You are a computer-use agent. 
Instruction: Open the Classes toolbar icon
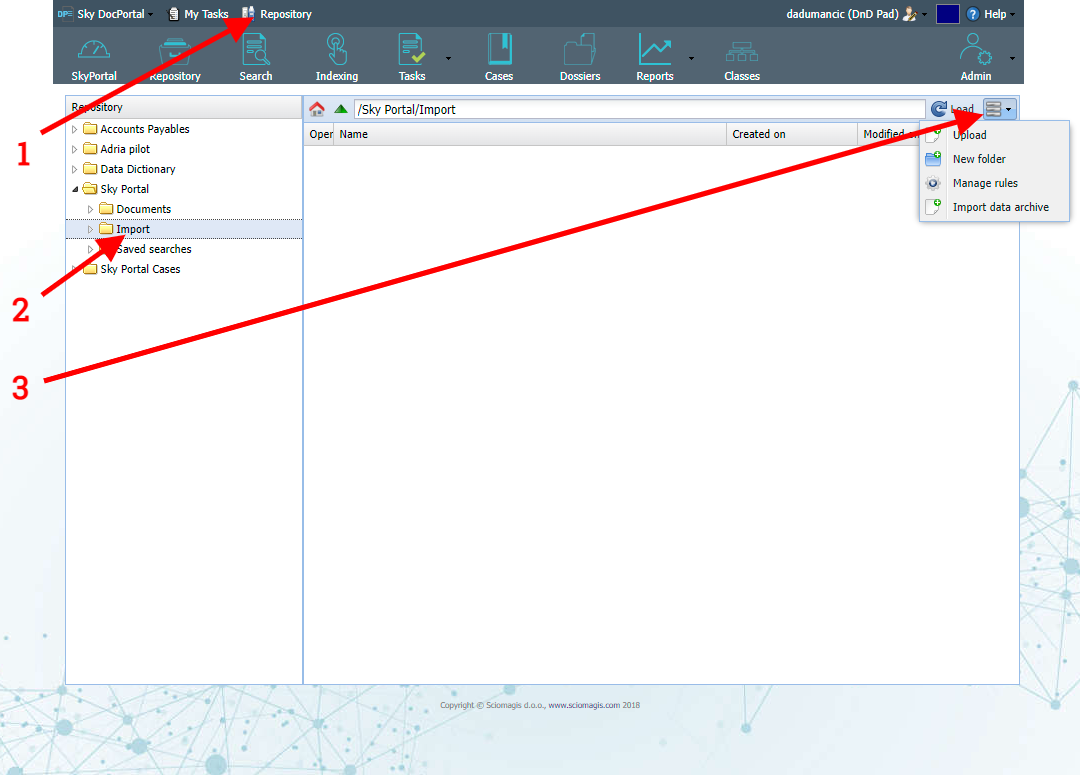742,52
